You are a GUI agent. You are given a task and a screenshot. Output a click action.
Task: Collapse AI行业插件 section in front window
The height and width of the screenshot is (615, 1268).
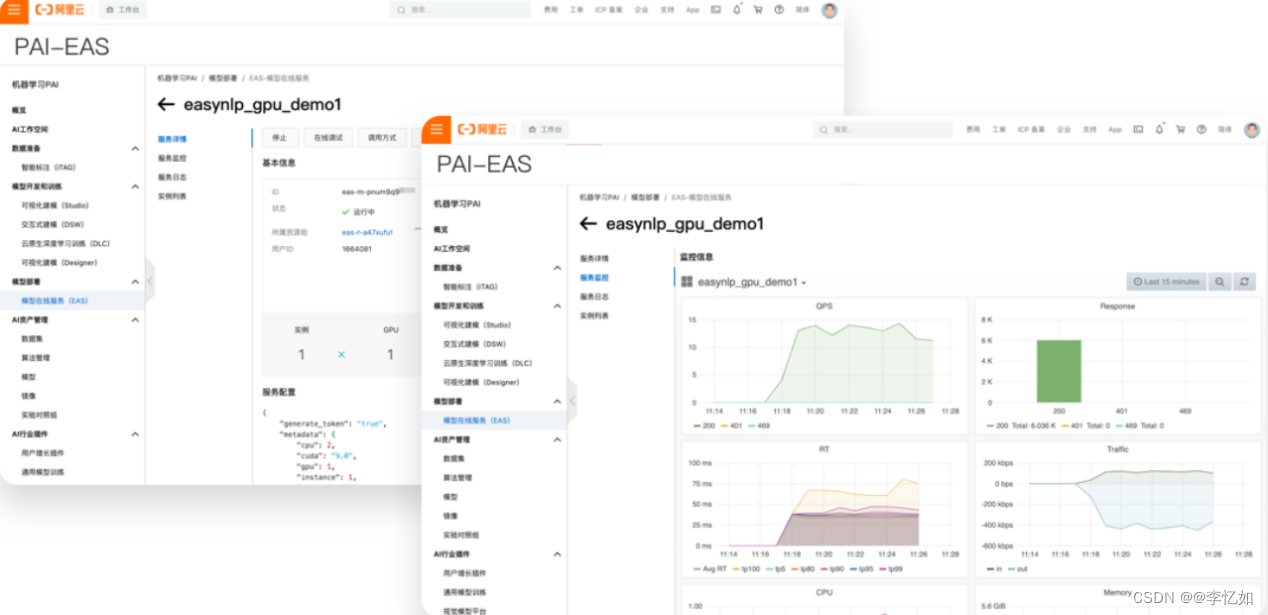557,554
